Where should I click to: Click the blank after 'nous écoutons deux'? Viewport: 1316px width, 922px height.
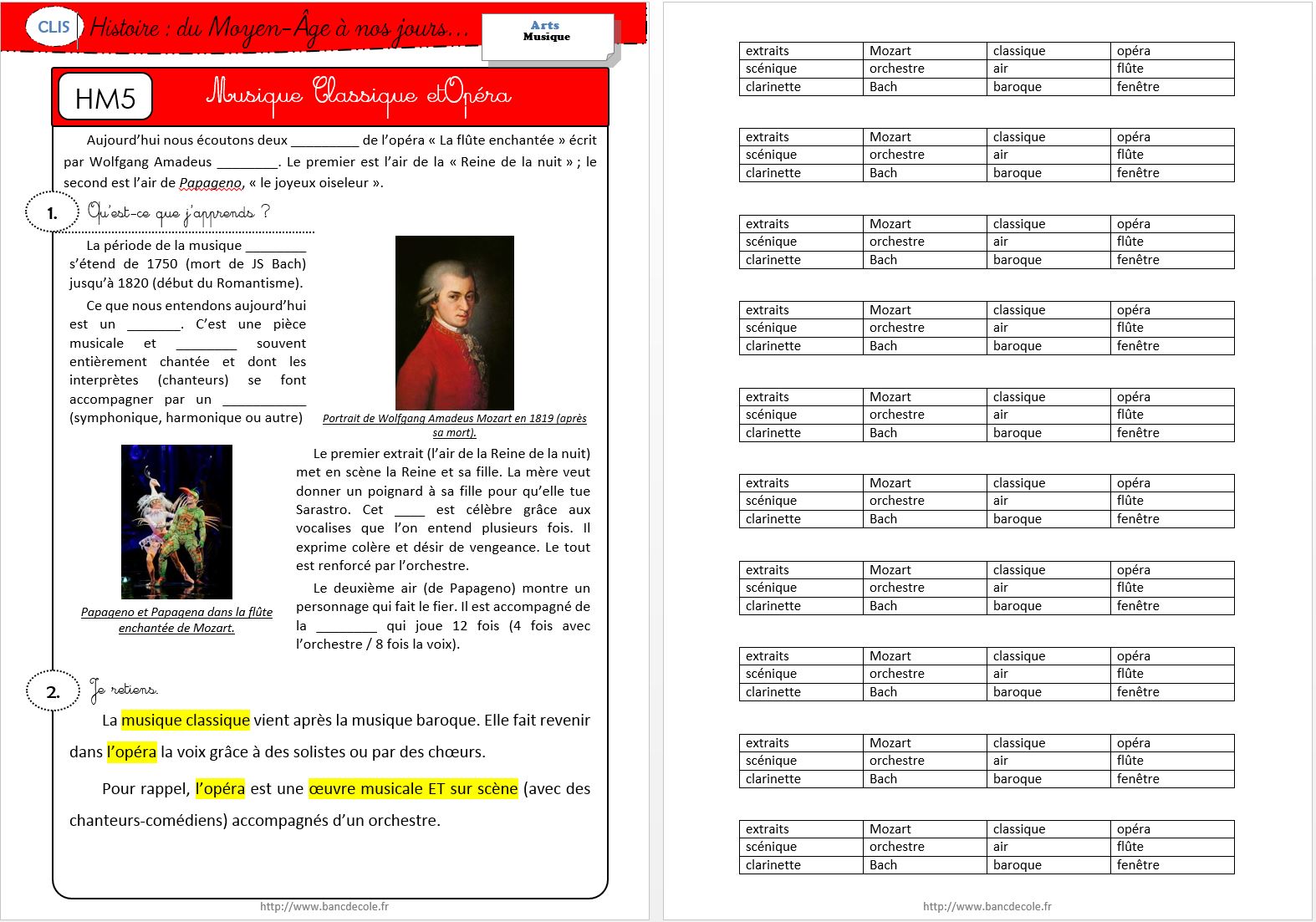[x=324, y=141]
